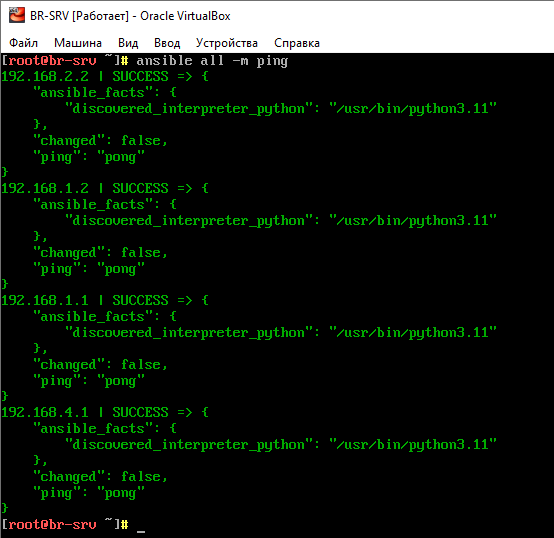The image size is (554, 538).
Task: Open the Справка menu
Action: (297, 43)
